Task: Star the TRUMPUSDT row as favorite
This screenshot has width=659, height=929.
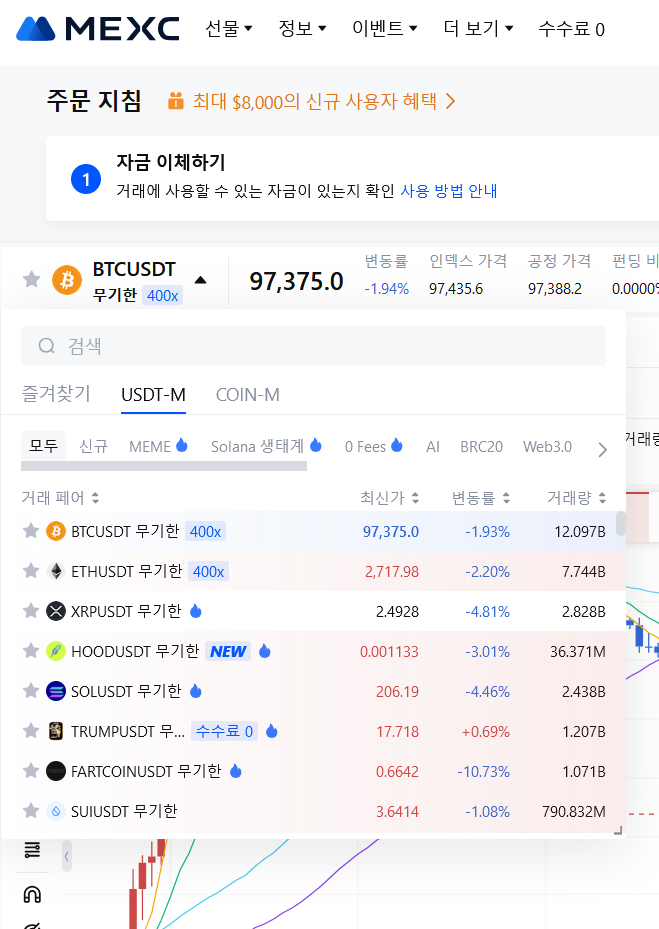Action: click(31, 731)
